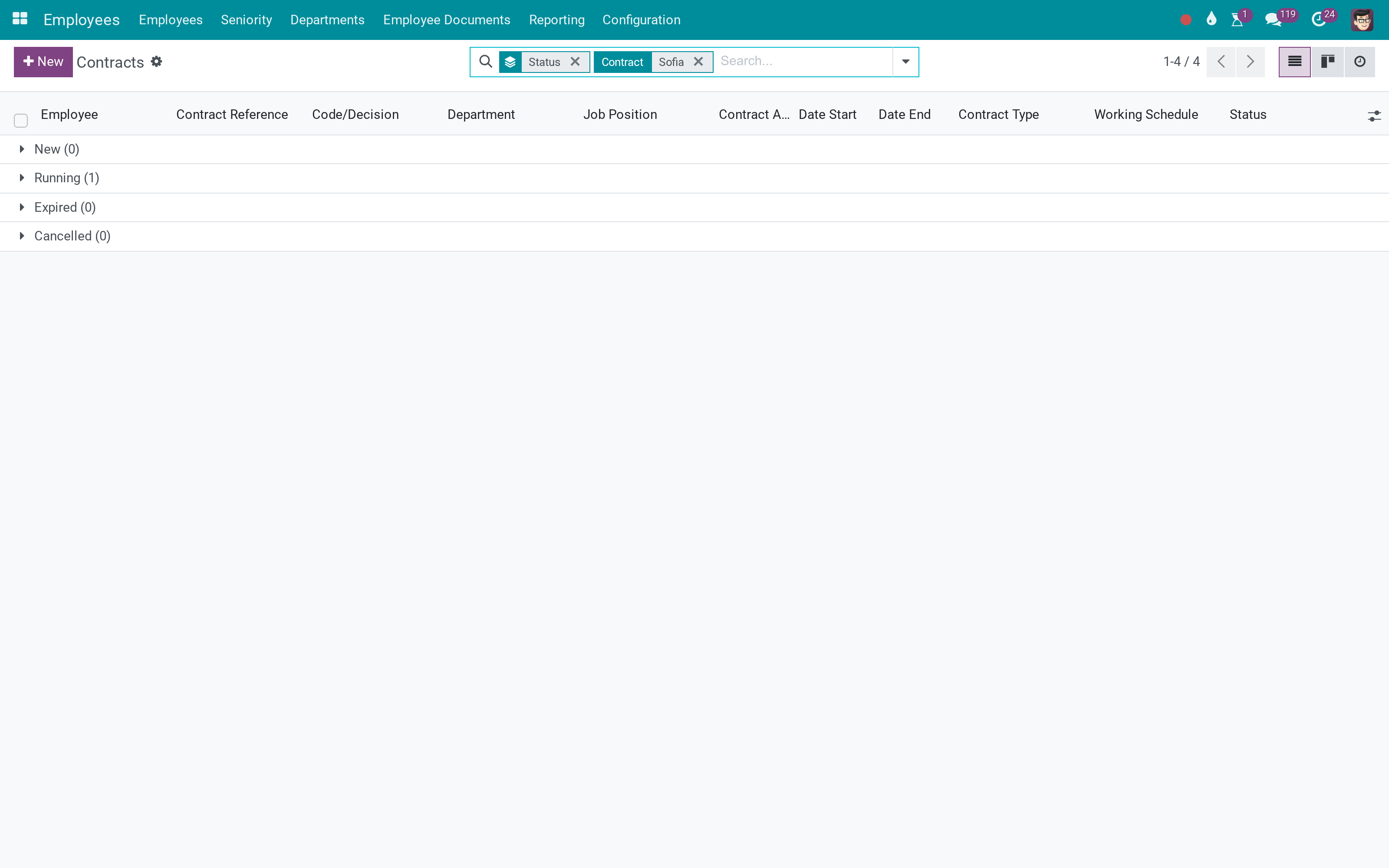Open the hourglass notifications icon
1389x868 pixels.
1238,20
